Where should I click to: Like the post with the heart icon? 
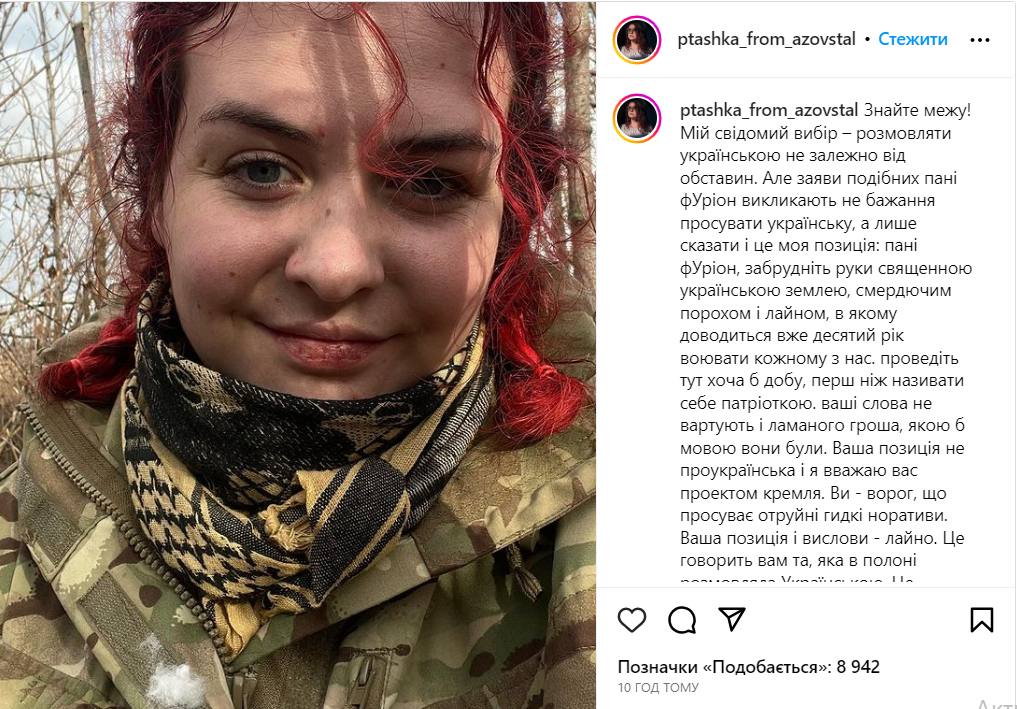coord(632,620)
